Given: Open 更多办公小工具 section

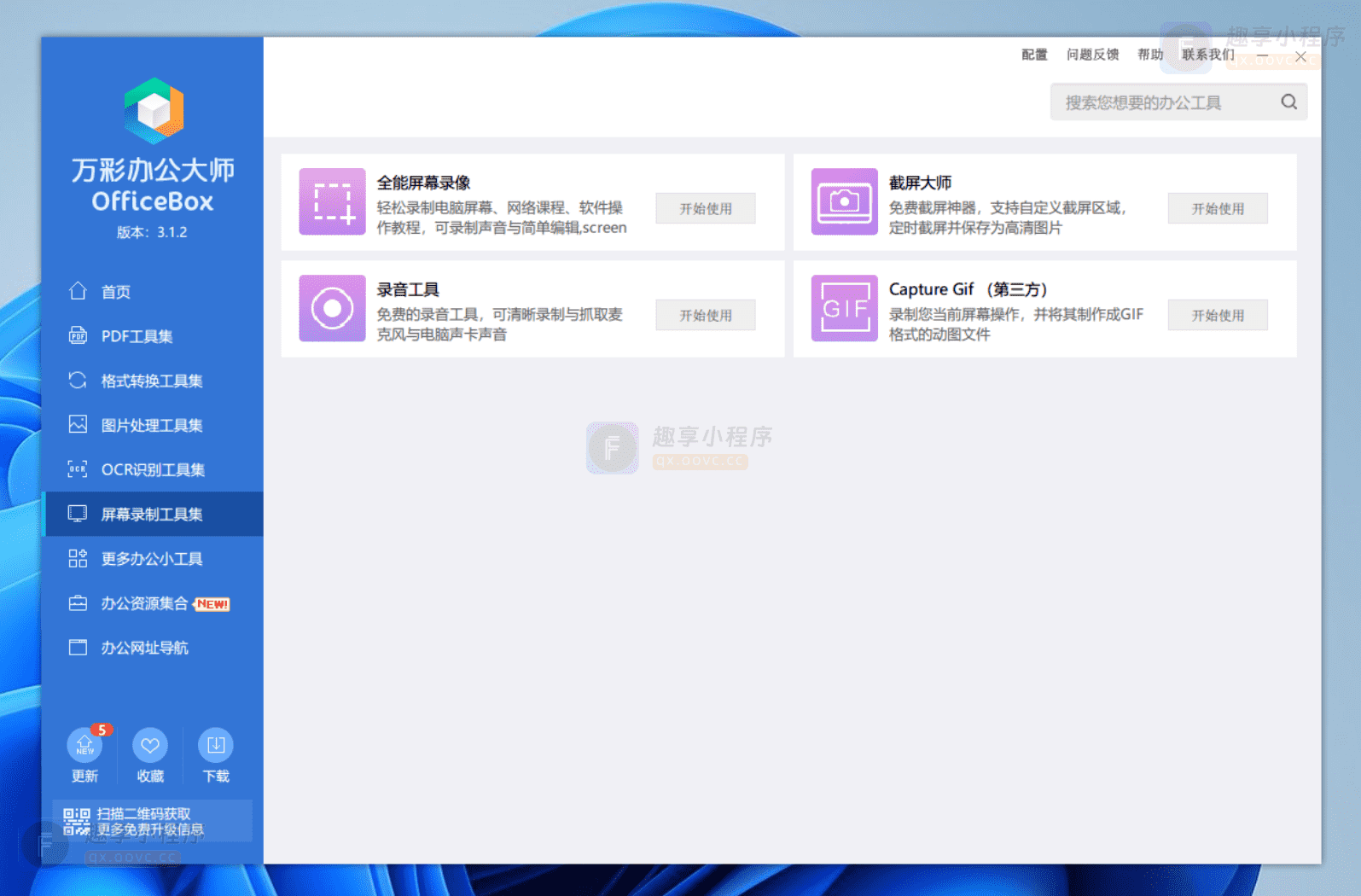Looking at the screenshot, I should (x=154, y=558).
